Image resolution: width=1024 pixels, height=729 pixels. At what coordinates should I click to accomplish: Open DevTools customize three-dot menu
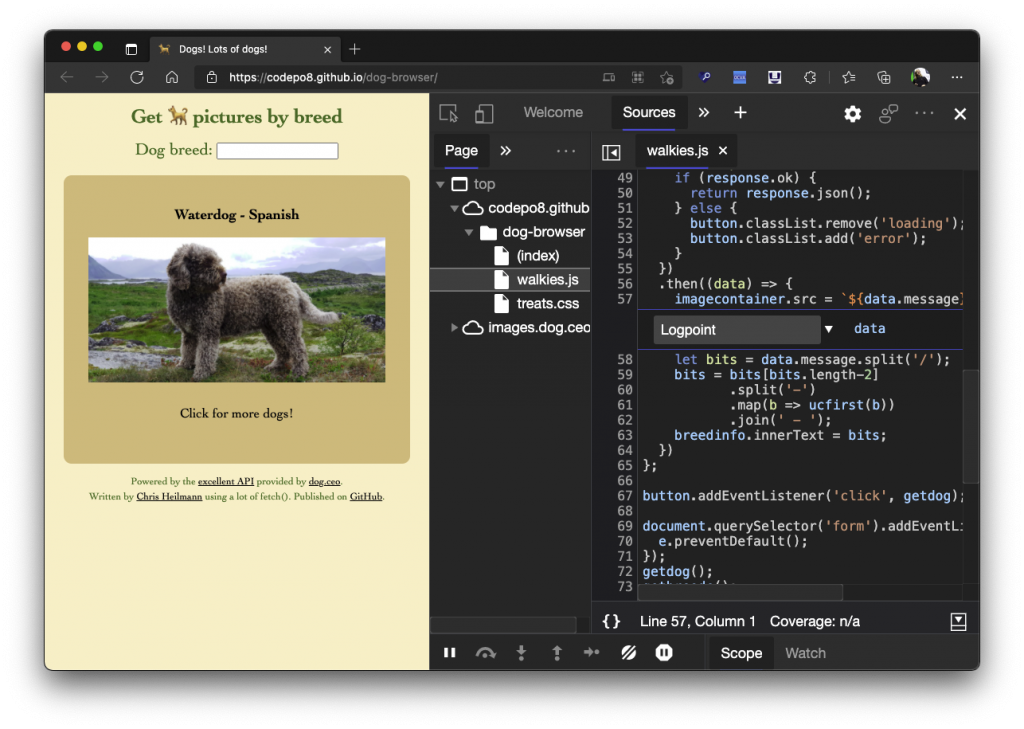[924, 113]
